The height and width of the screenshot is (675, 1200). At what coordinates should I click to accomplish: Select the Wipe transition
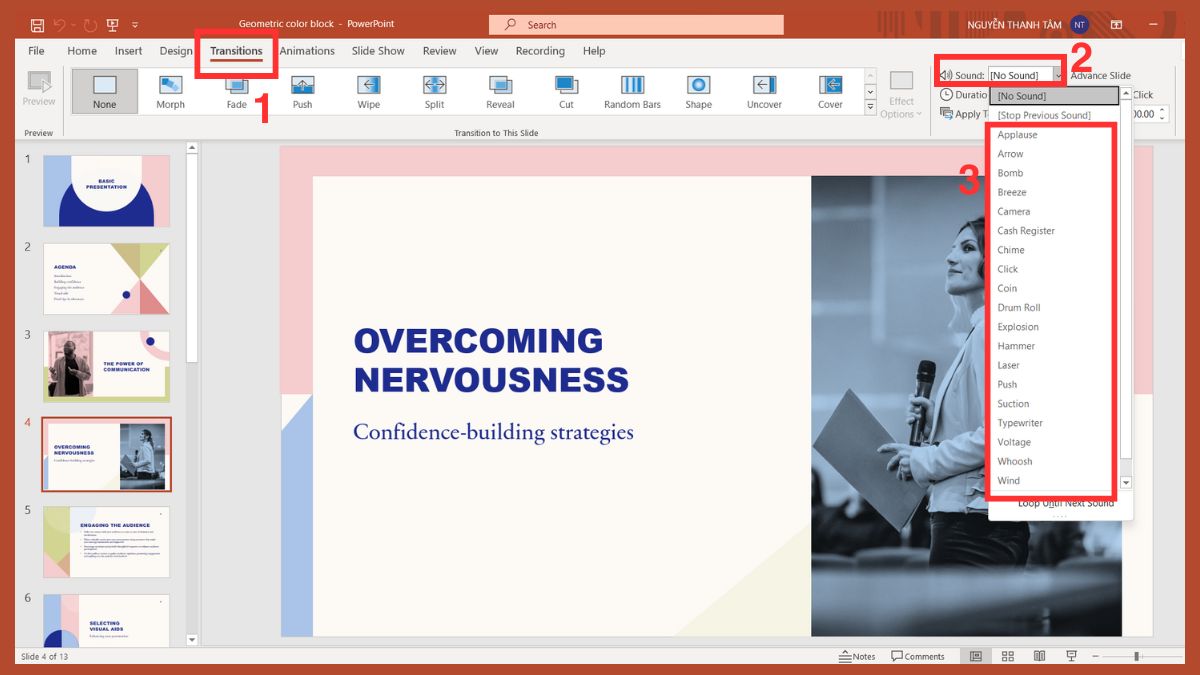click(368, 91)
